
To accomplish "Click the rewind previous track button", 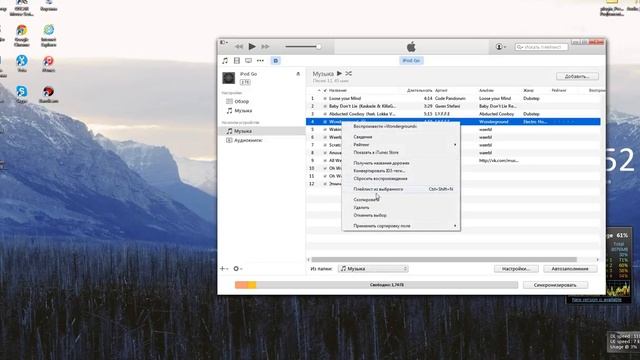I will [x=239, y=47].
